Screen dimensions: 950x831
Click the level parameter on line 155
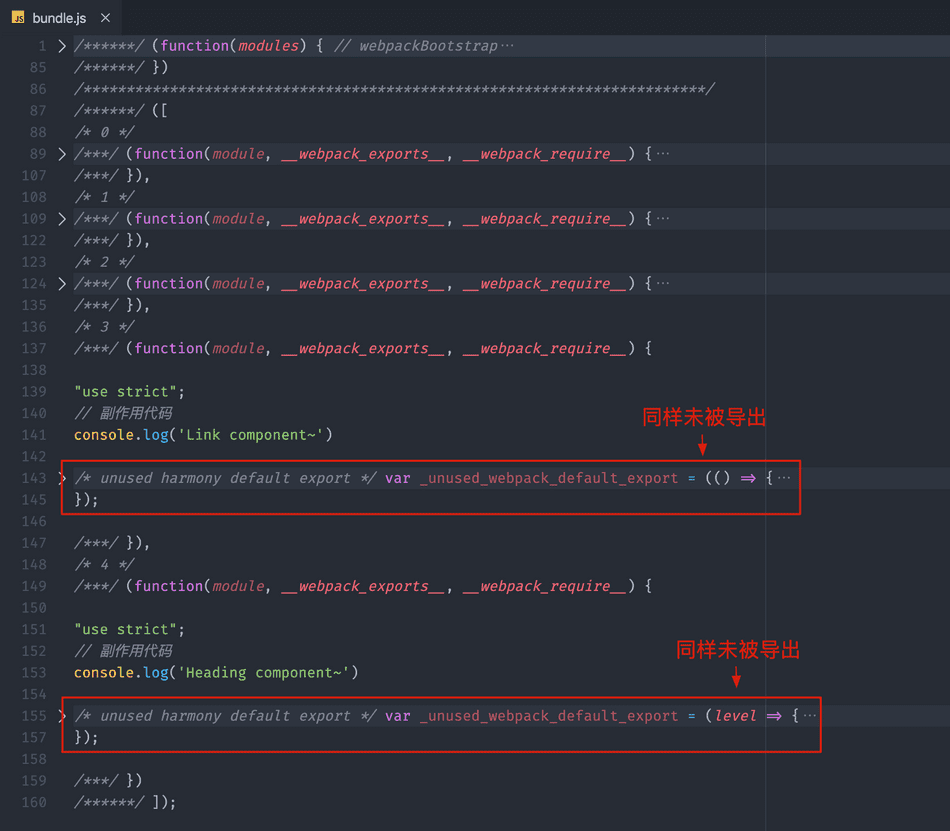735,716
